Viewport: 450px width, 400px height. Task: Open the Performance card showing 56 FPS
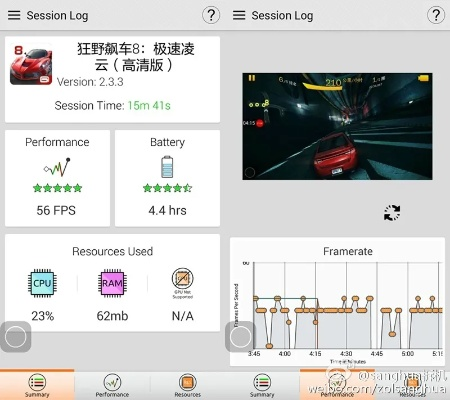pos(57,178)
